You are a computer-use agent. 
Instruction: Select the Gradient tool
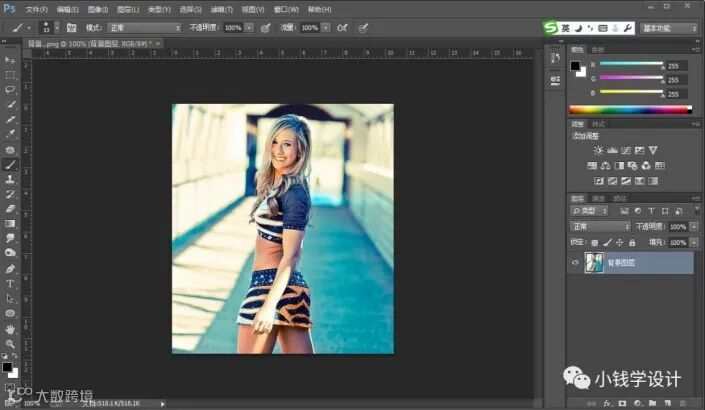[x=10, y=223]
